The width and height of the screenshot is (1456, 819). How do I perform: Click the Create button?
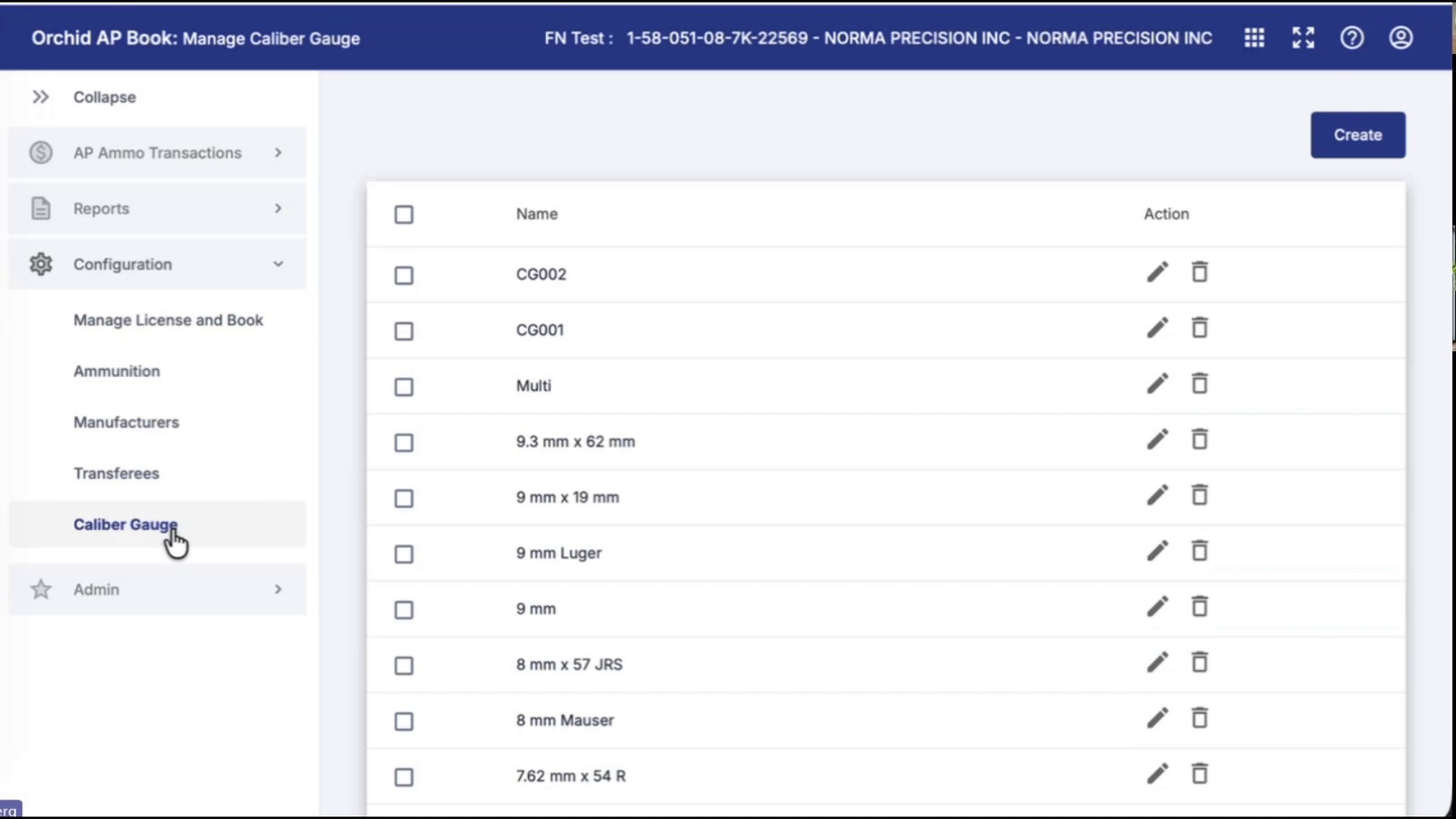1358,135
